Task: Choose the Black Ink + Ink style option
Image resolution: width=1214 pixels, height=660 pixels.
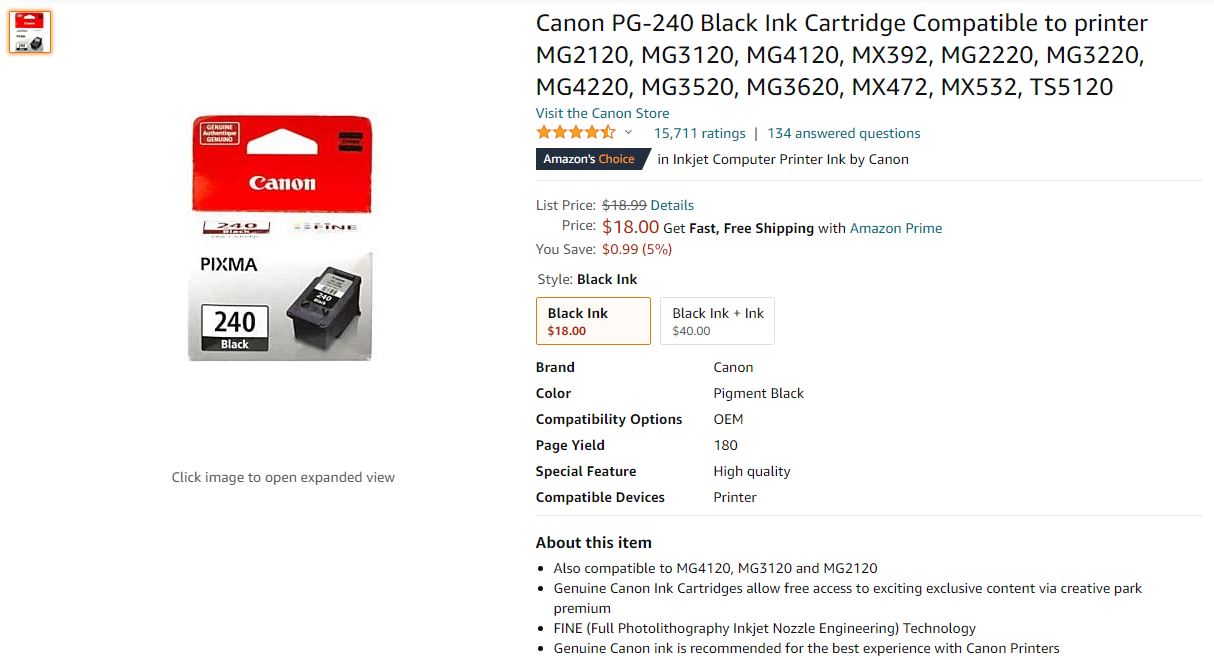Action: point(716,320)
